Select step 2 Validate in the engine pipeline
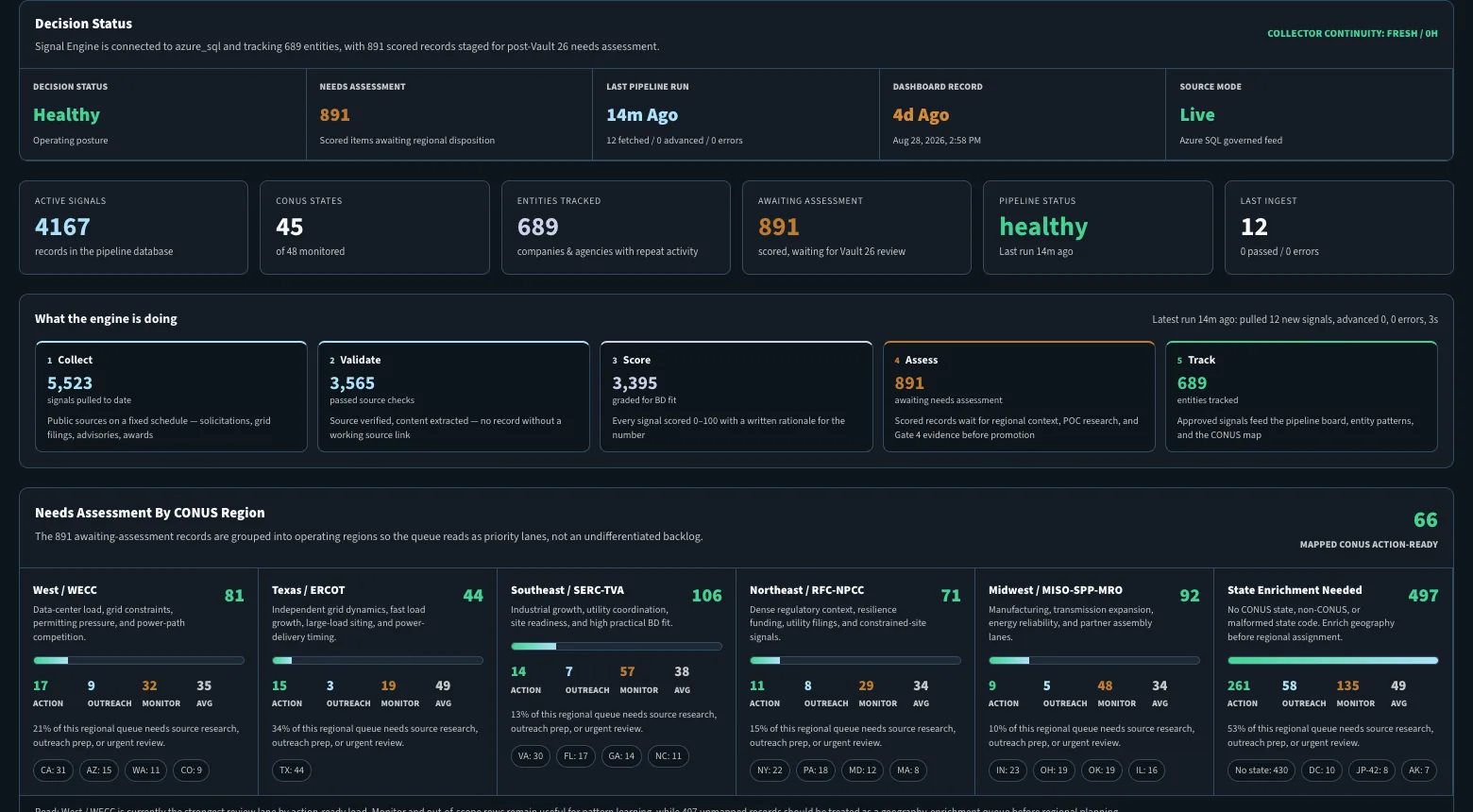The width and height of the screenshot is (1473, 812). pyautogui.click(x=453, y=397)
